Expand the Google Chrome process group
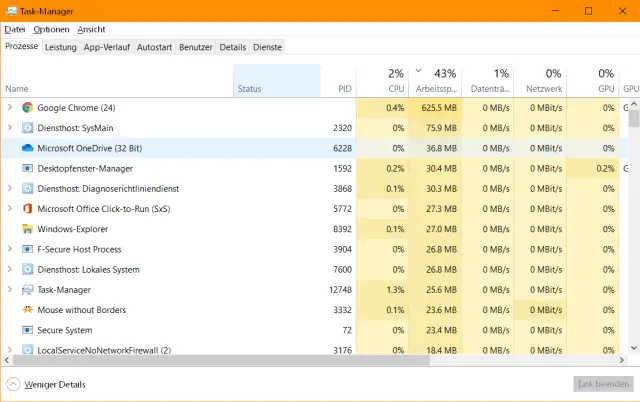Viewport: 640px width, 402px height. click(10, 108)
